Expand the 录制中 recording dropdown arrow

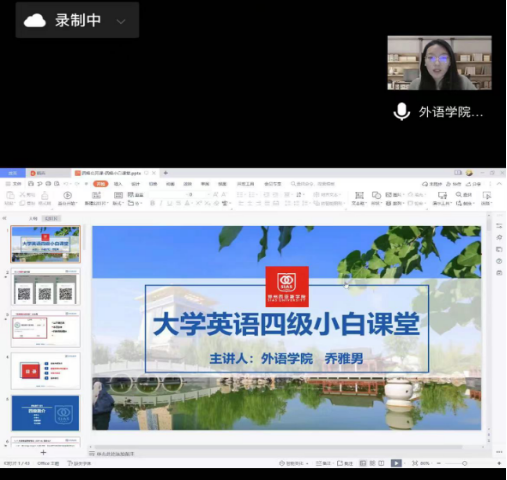[x=121, y=22]
